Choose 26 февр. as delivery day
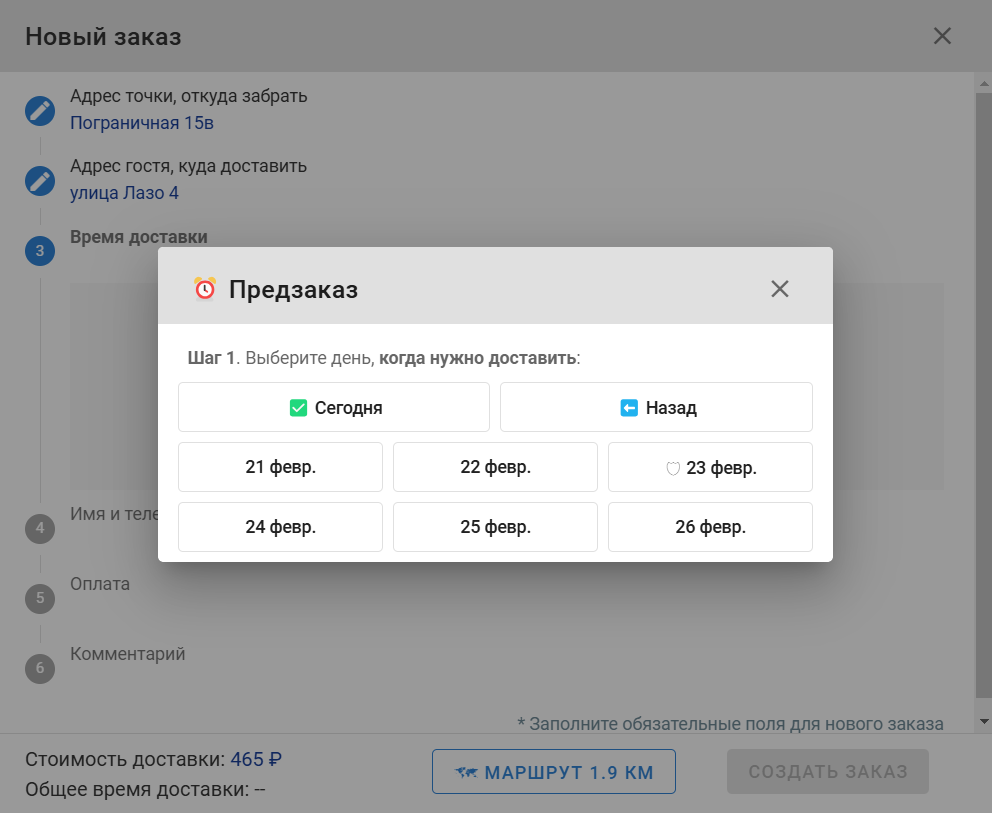This screenshot has height=813, width=992. 710,527
